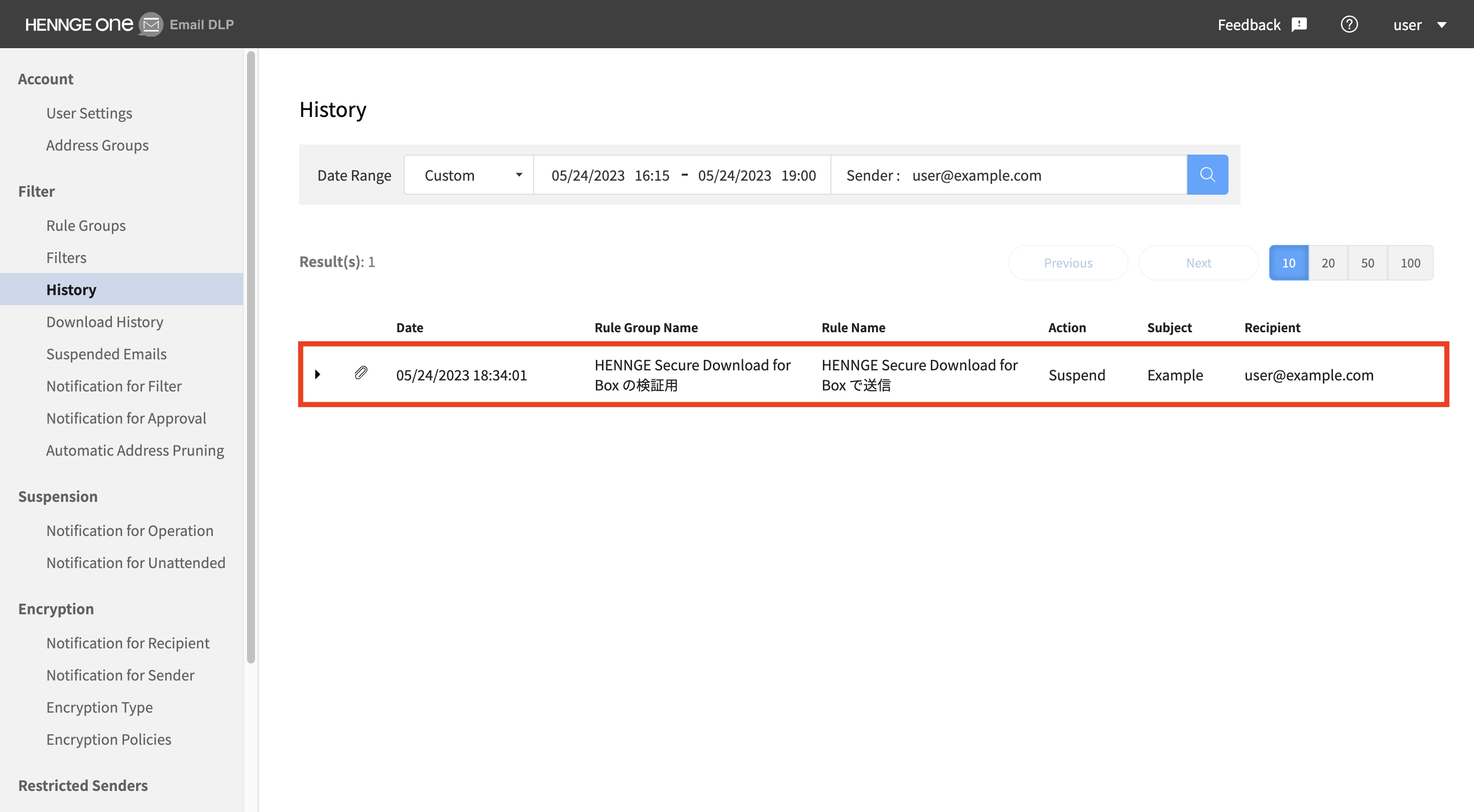Screen dimensions: 1474x812
Task: Go to Filters page
Action: 66,257
